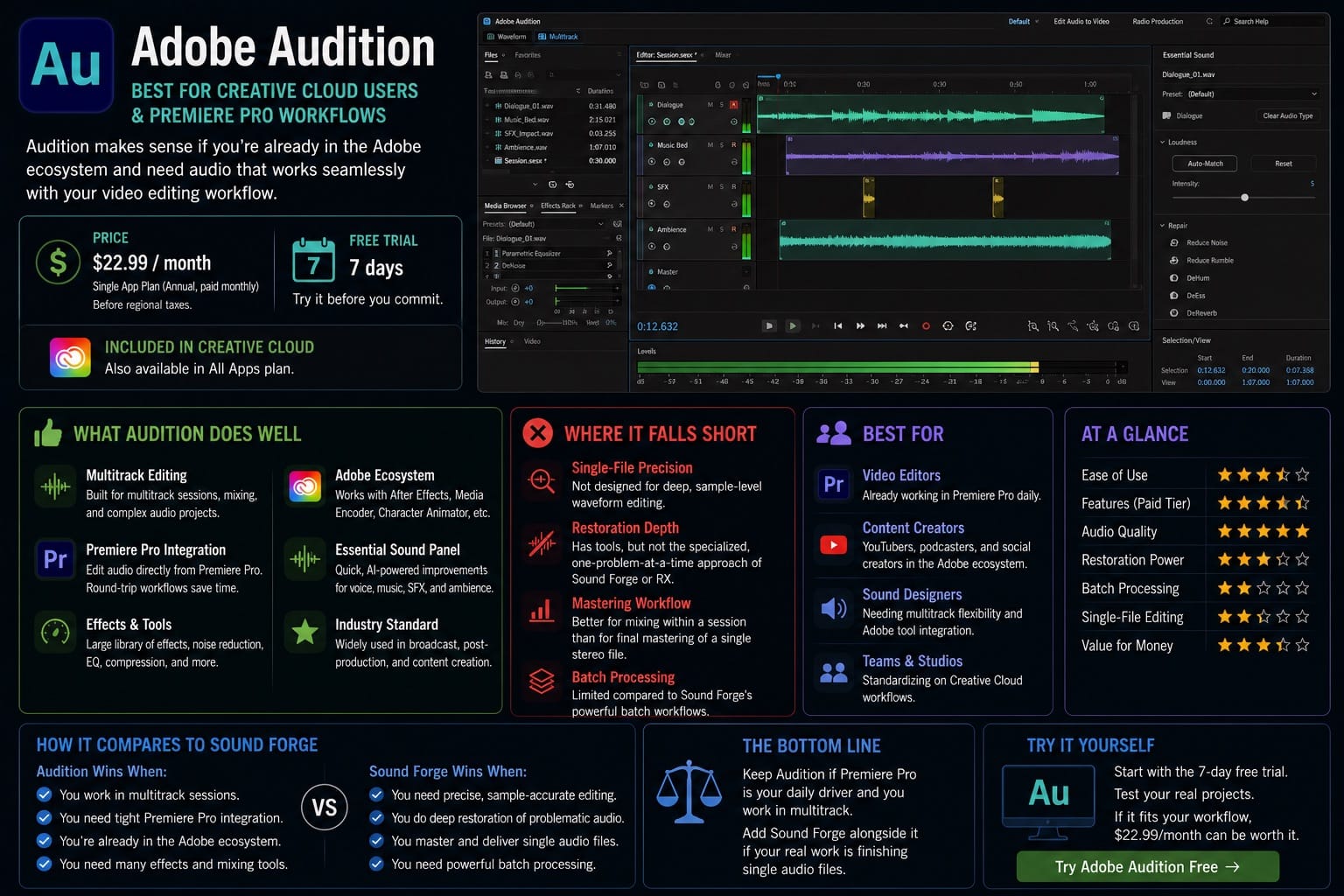Image resolution: width=1344 pixels, height=896 pixels.
Task: Toggle DeHum in the Repair section
Action: [1173, 277]
